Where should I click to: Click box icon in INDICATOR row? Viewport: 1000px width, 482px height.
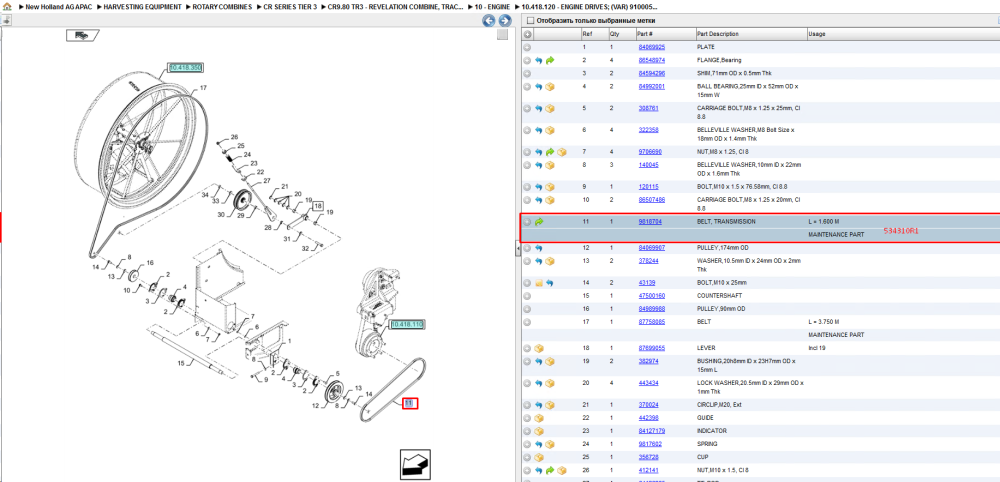click(x=538, y=431)
